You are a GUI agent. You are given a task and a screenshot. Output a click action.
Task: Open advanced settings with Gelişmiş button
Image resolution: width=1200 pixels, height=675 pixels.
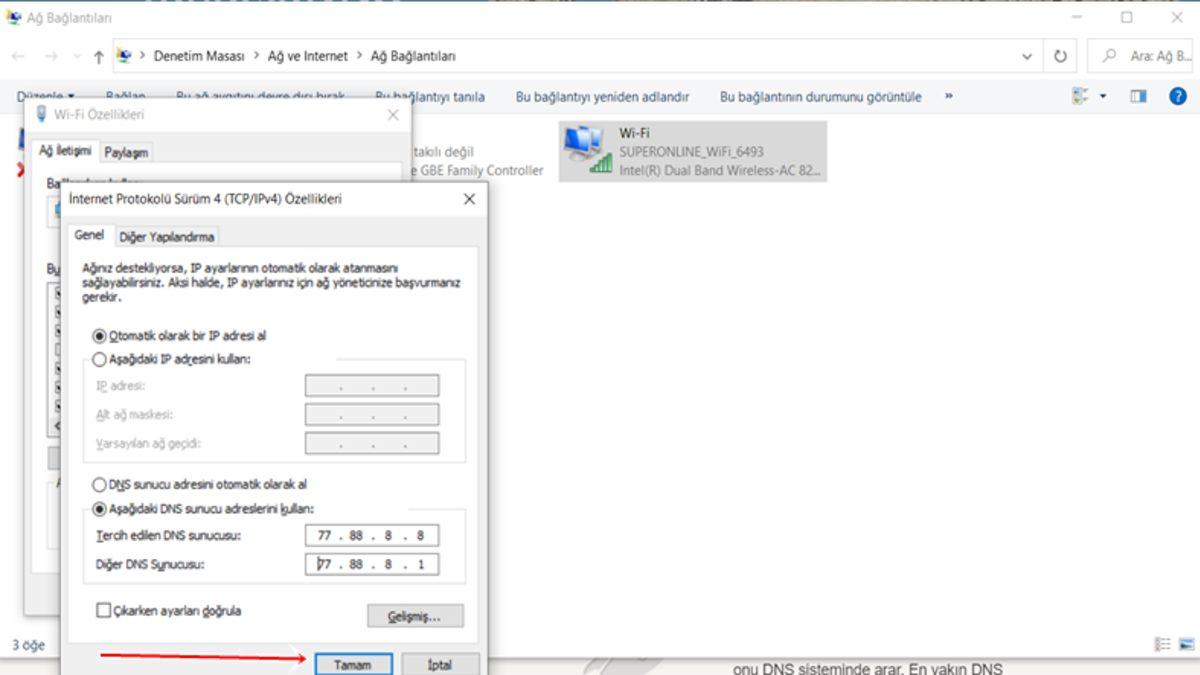415,616
